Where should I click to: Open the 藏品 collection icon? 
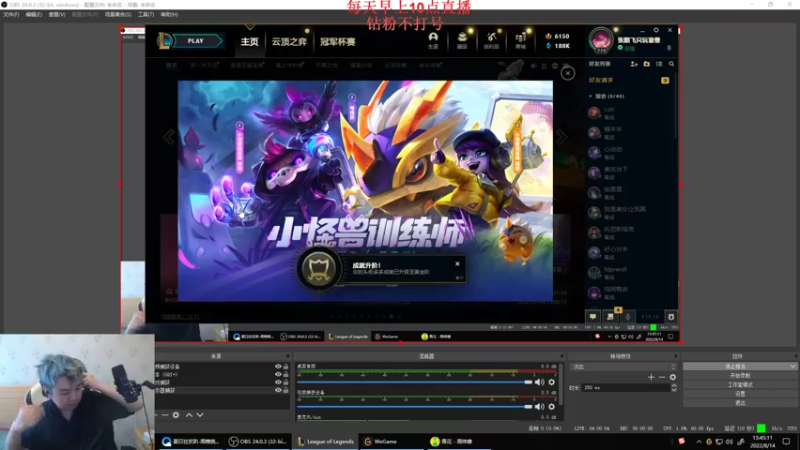tap(462, 40)
